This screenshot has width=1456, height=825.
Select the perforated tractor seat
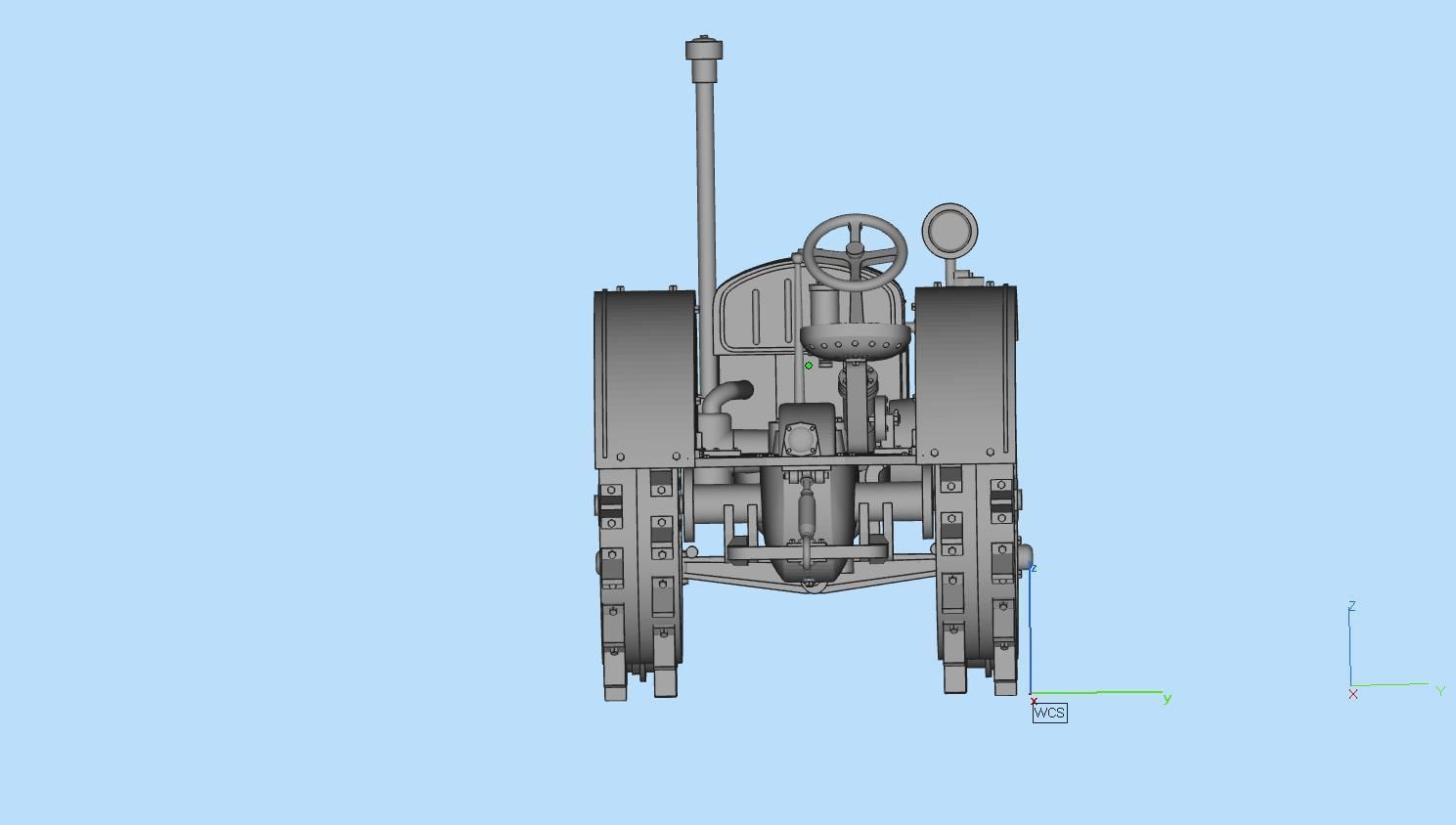coord(856,342)
